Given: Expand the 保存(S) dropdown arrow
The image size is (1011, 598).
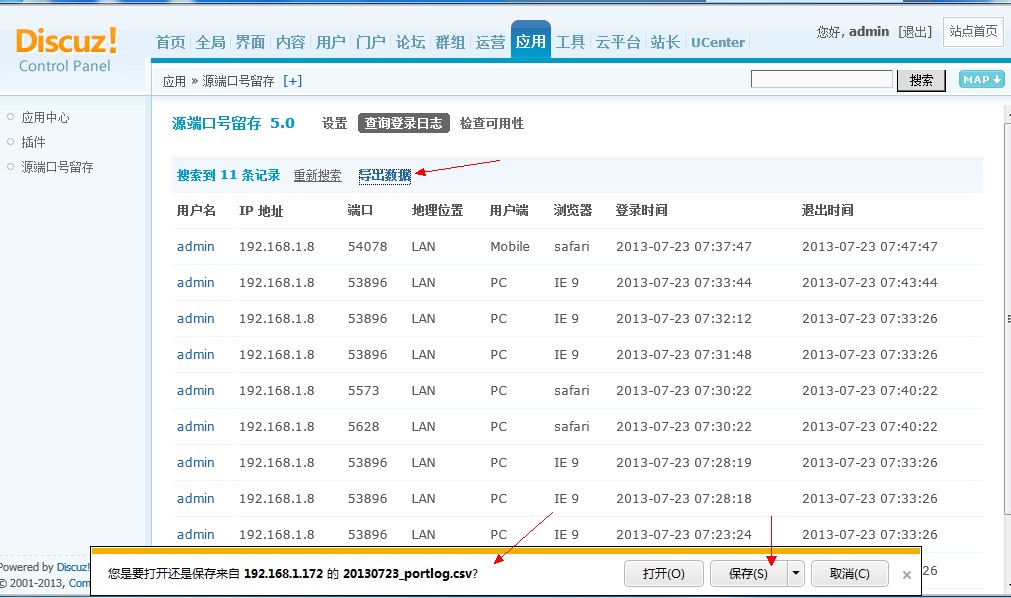Looking at the screenshot, I should [796, 573].
